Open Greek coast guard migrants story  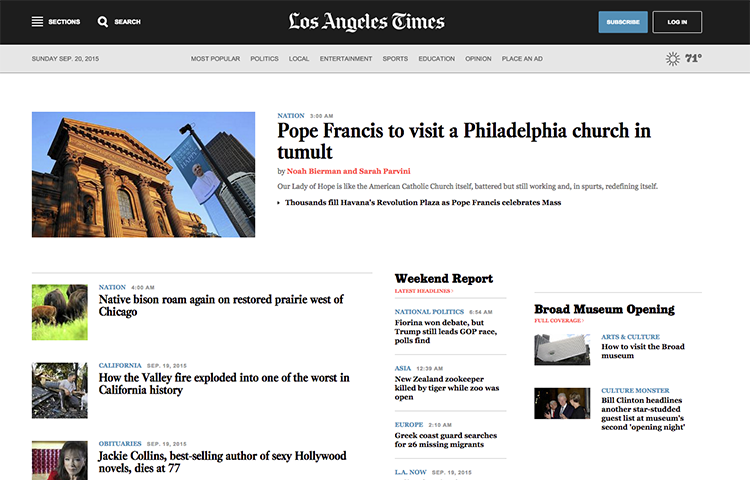pyautogui.click(x=446, y=440)
